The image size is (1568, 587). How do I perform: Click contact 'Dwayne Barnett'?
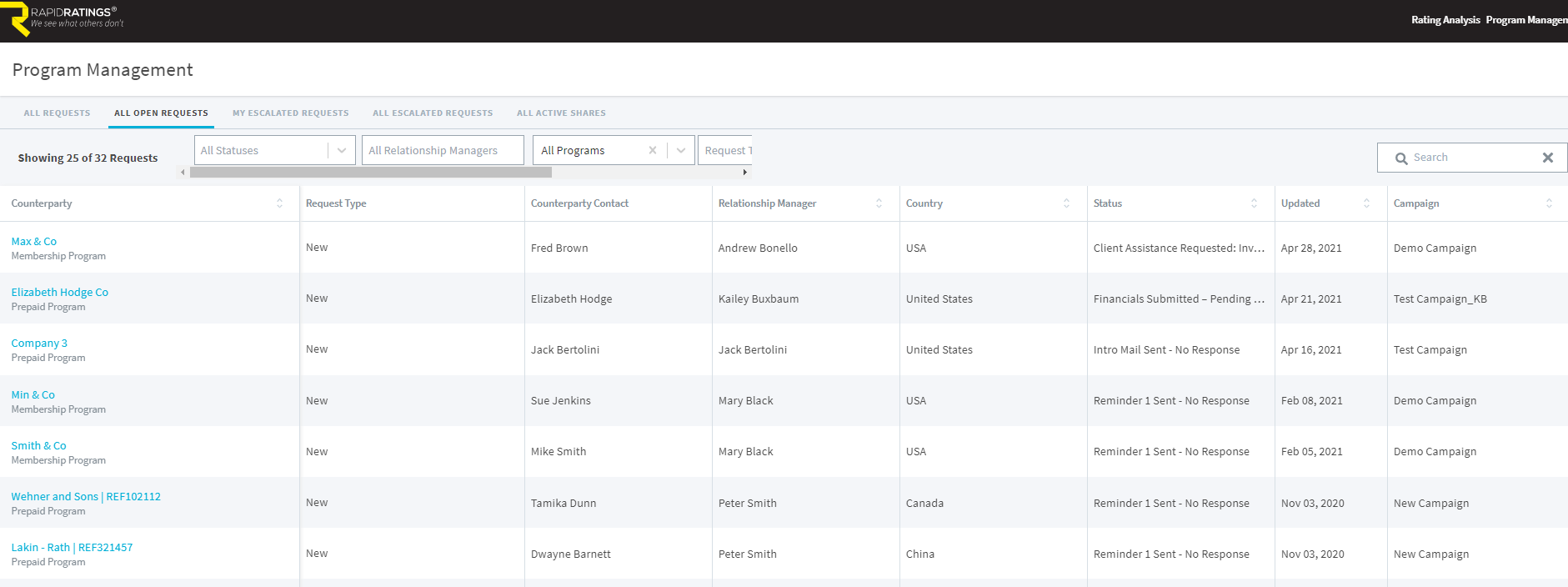coord(571,554)
